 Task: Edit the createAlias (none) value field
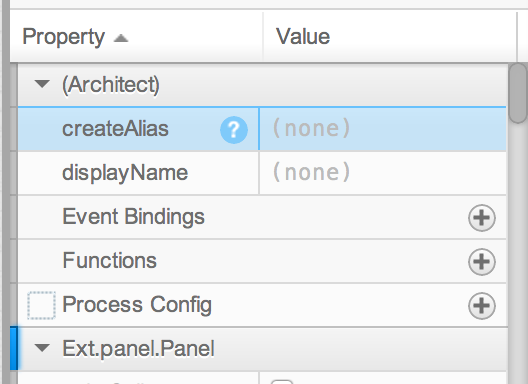(383, 129)
